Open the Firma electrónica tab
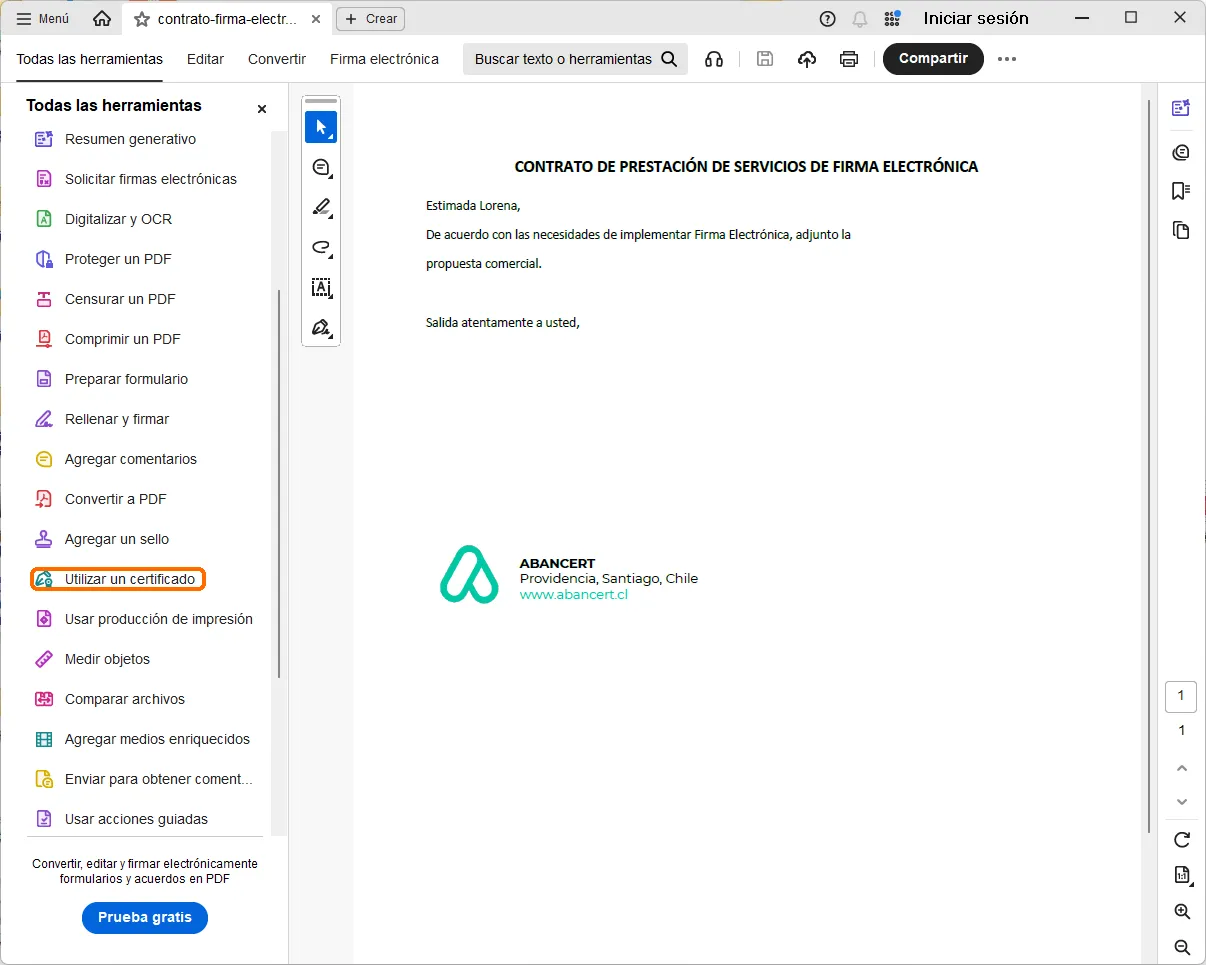 pos(384,59)
